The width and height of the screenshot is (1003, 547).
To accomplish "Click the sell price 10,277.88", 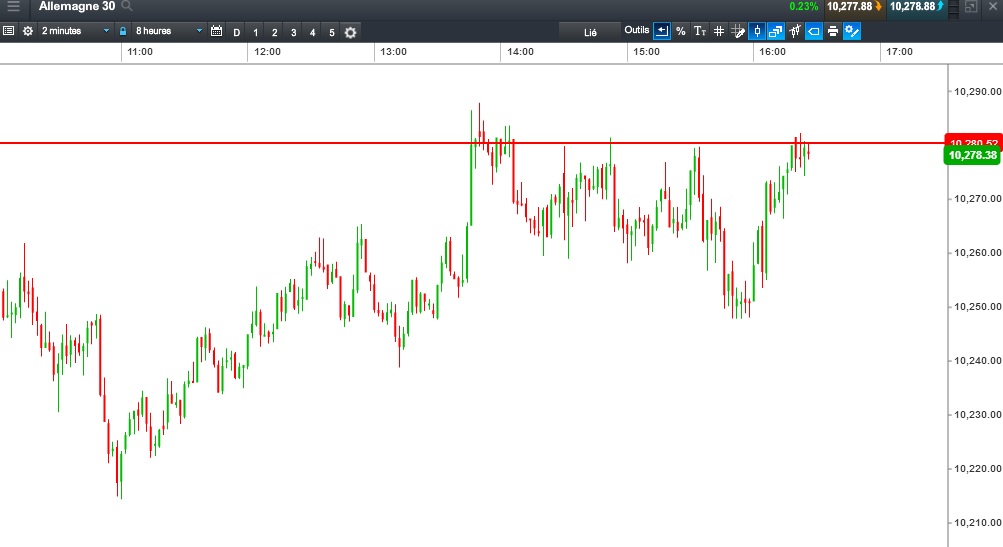I will (x=854, y=6).
